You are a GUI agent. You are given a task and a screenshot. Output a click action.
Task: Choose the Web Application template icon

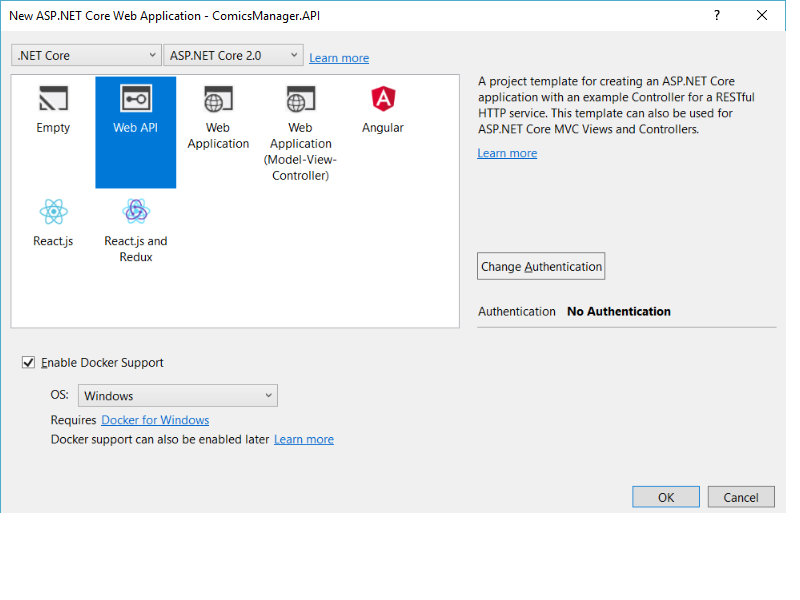(x=218, y=98)
